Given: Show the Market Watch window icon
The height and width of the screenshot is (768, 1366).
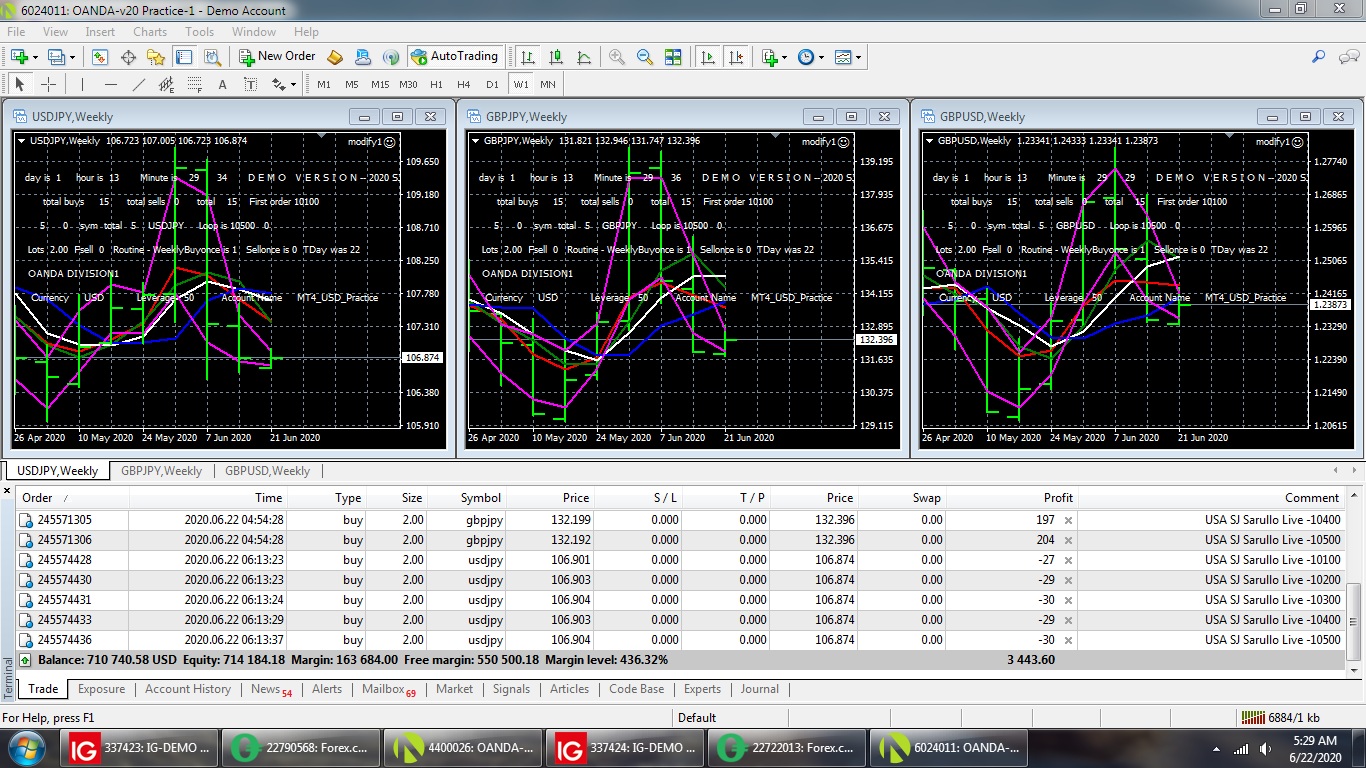Looking at the screenshot, I should coord(100,57).
